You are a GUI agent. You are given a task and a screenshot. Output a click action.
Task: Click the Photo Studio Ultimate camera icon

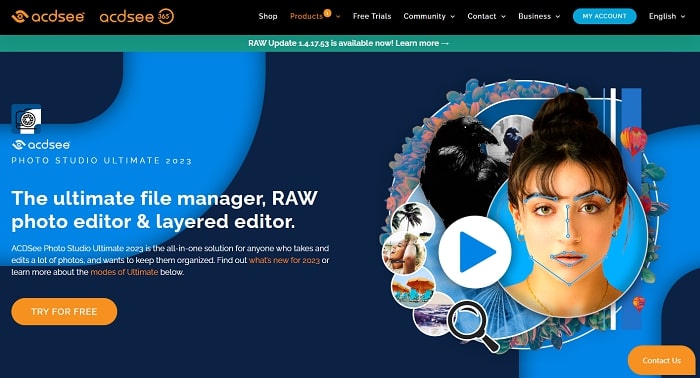pos(26,119)
